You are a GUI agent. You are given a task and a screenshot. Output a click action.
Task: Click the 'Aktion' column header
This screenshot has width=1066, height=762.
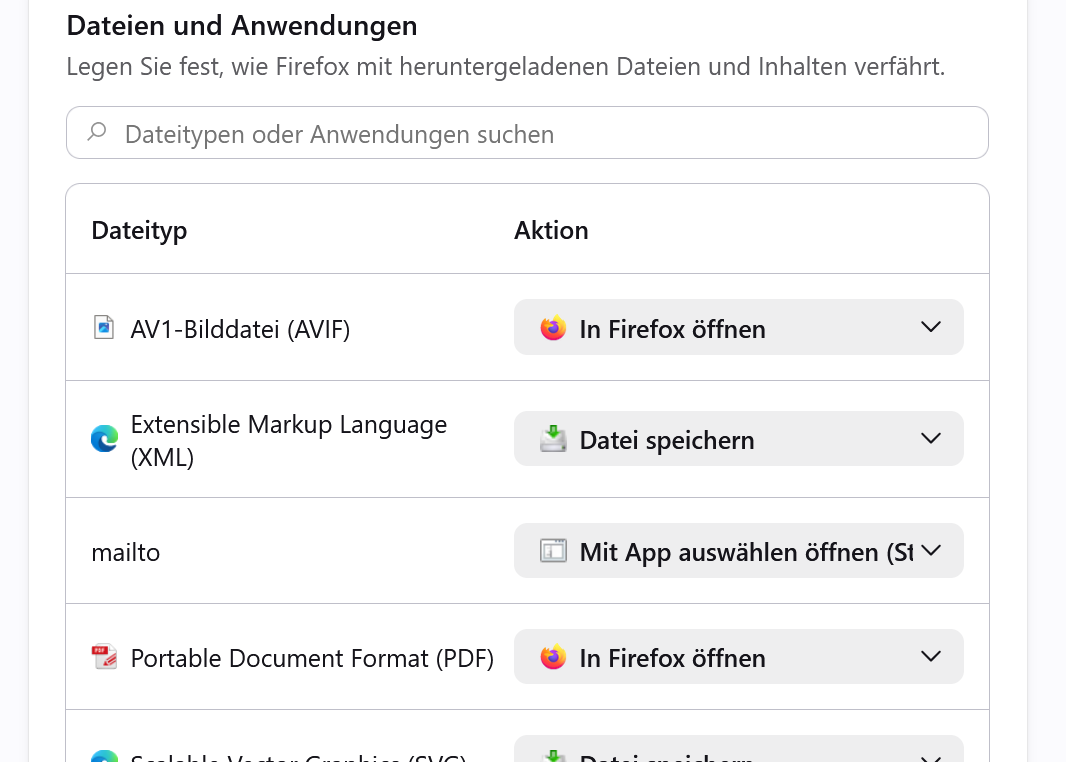point(551,230)
